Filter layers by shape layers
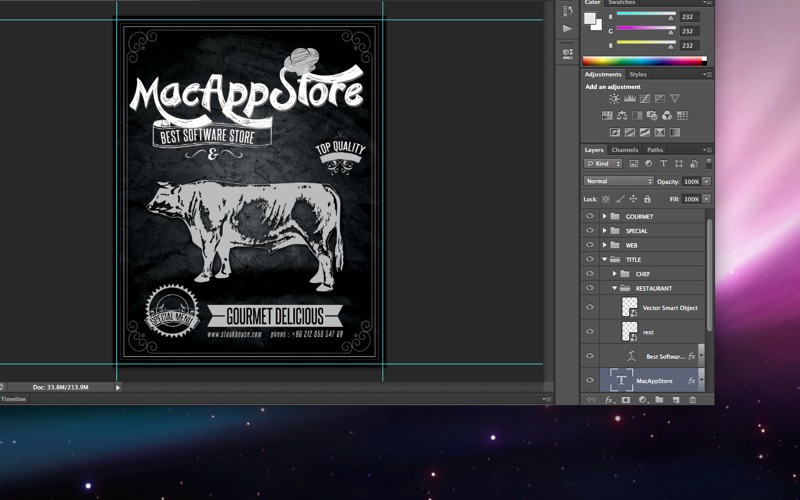Viewport: 800px width, 500px height. click(679, 164)
